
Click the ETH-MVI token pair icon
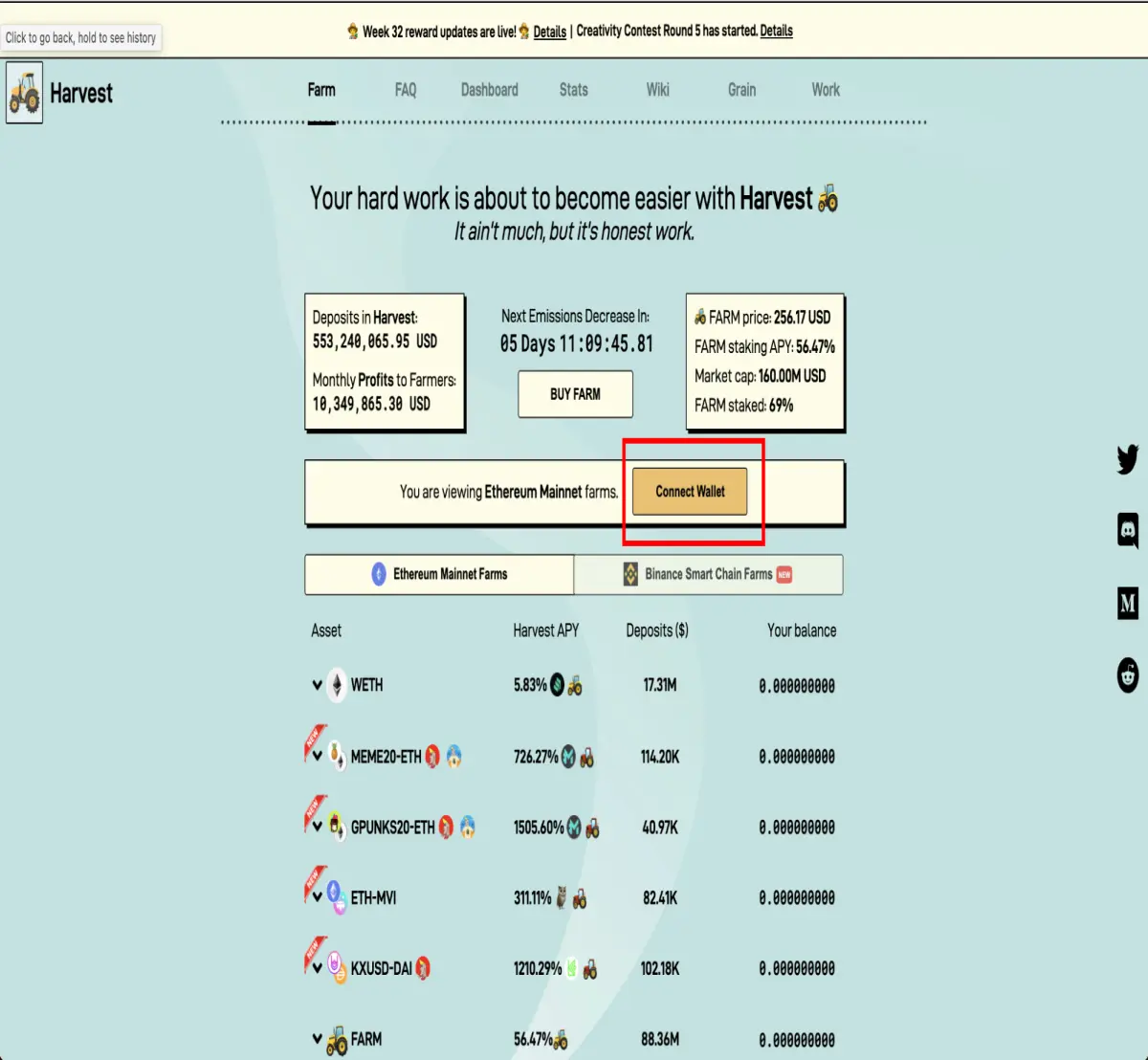(336, 896)
